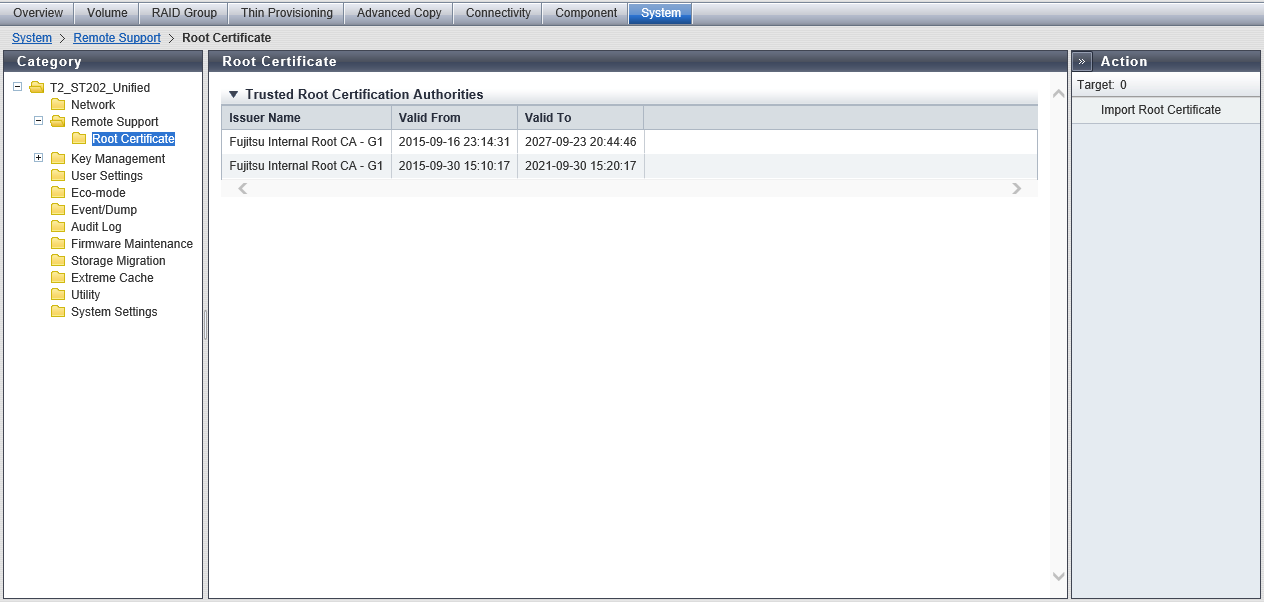1264x602 pixels.
Task: Collapse the Action panel with double-arrow icon
Action: pos(1083,62)
